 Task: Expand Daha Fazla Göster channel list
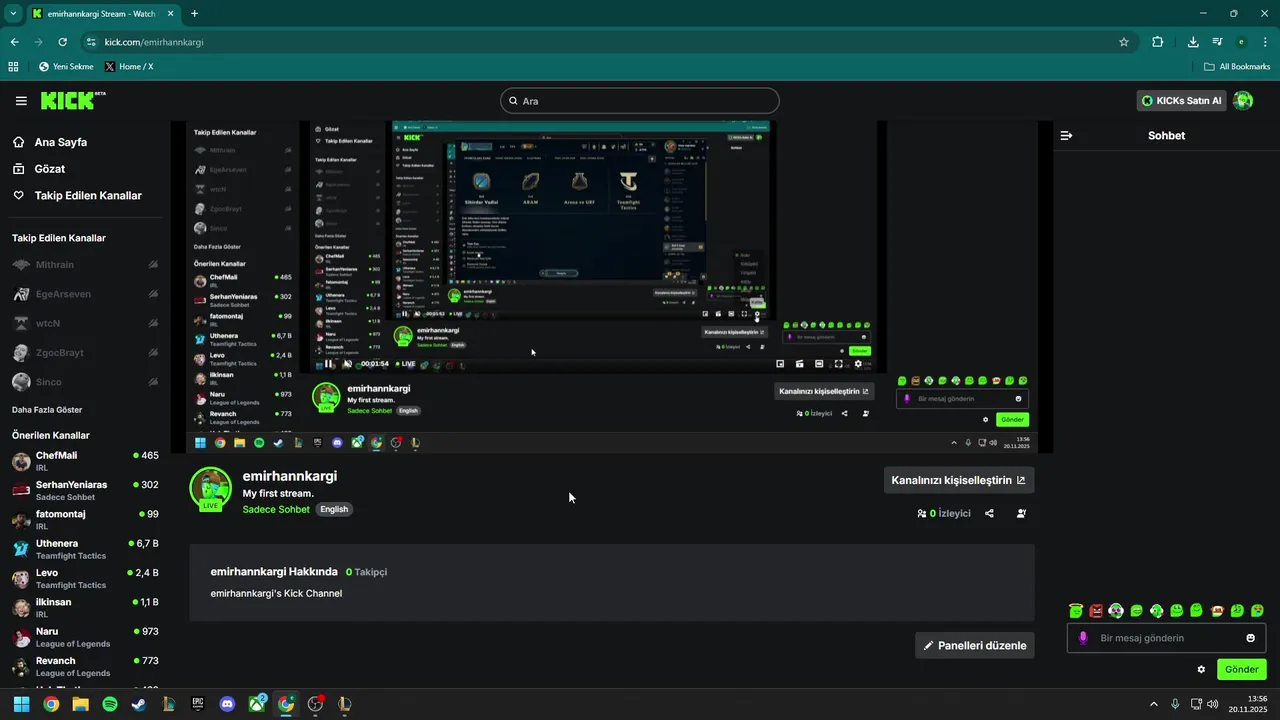[x=47, y=410]
